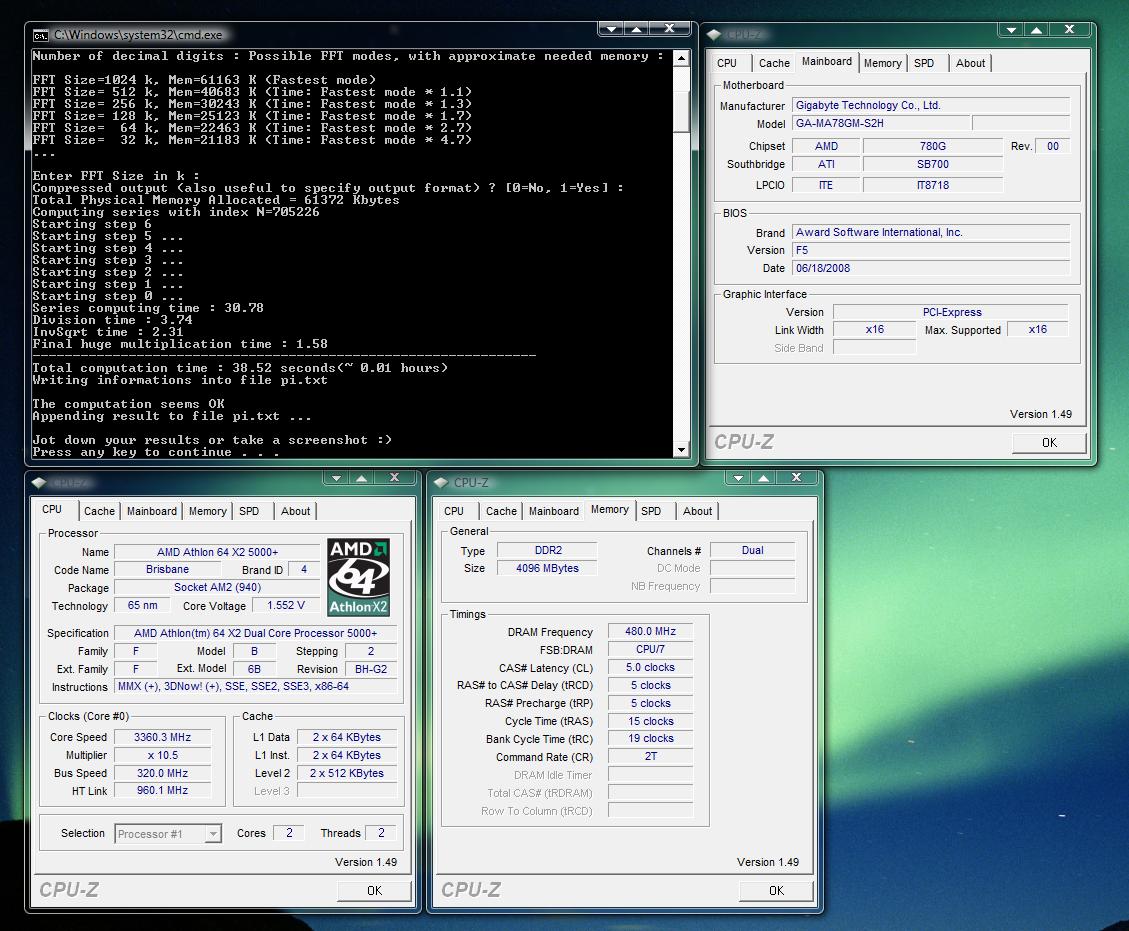This screenshot has height=931, width=1129.
Task: Select CPU tab in CPU window
Action: [52, 510]
